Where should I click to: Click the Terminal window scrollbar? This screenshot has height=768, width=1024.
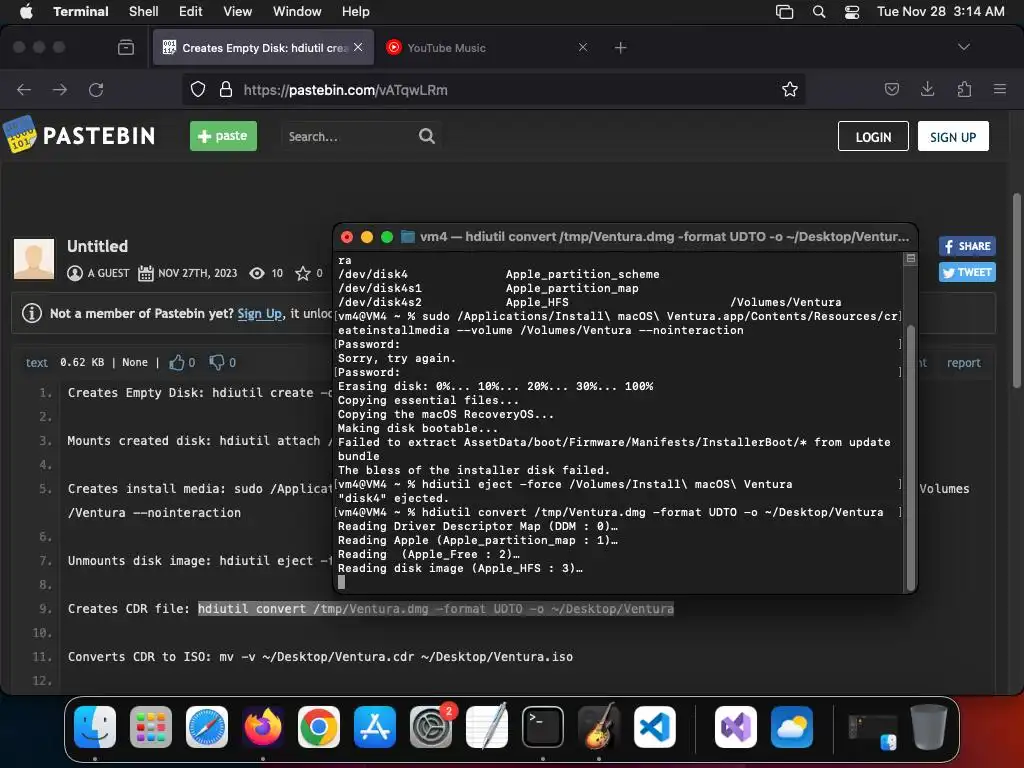(910, 457)
